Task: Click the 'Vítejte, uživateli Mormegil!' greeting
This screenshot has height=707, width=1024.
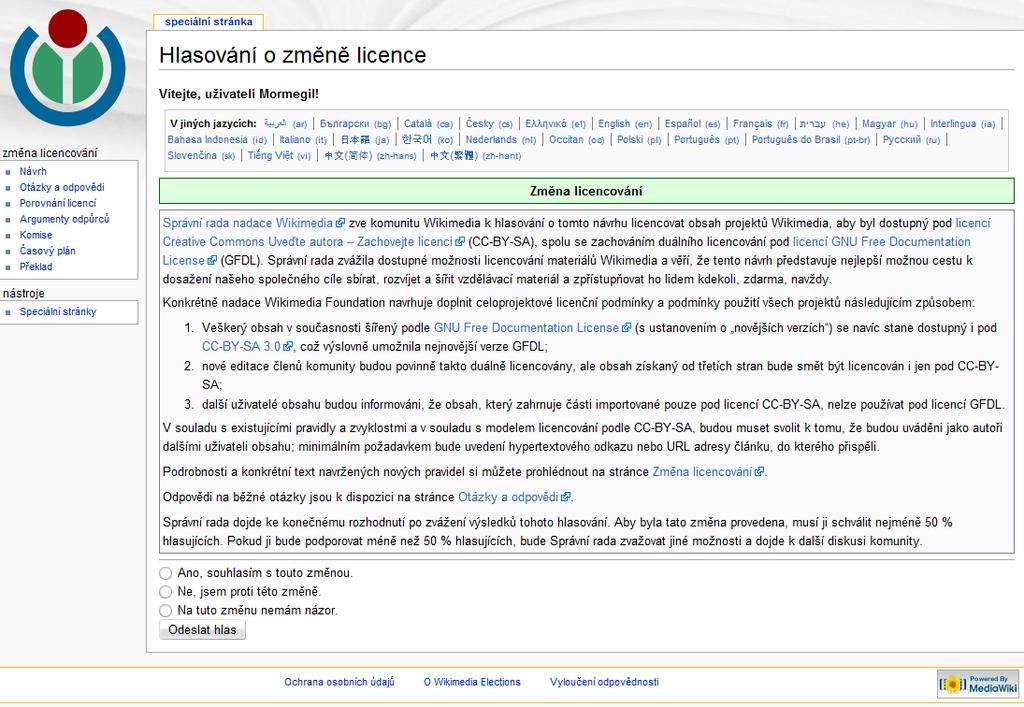Action: [x=239, y=94]
